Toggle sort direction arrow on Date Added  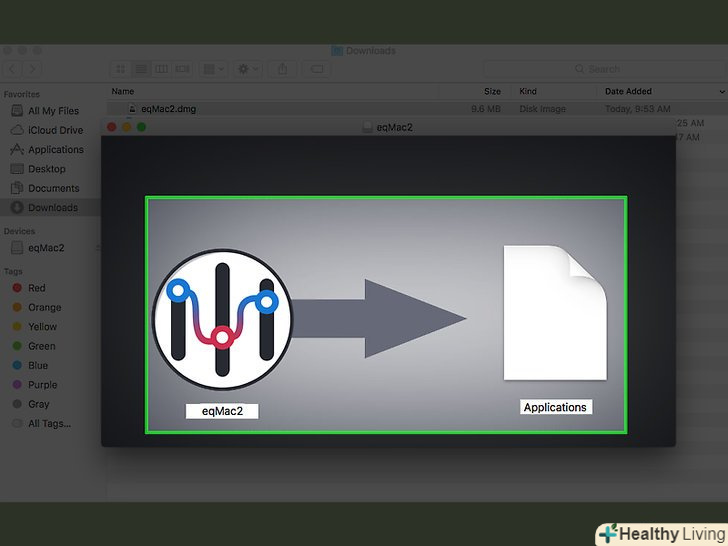722,92
